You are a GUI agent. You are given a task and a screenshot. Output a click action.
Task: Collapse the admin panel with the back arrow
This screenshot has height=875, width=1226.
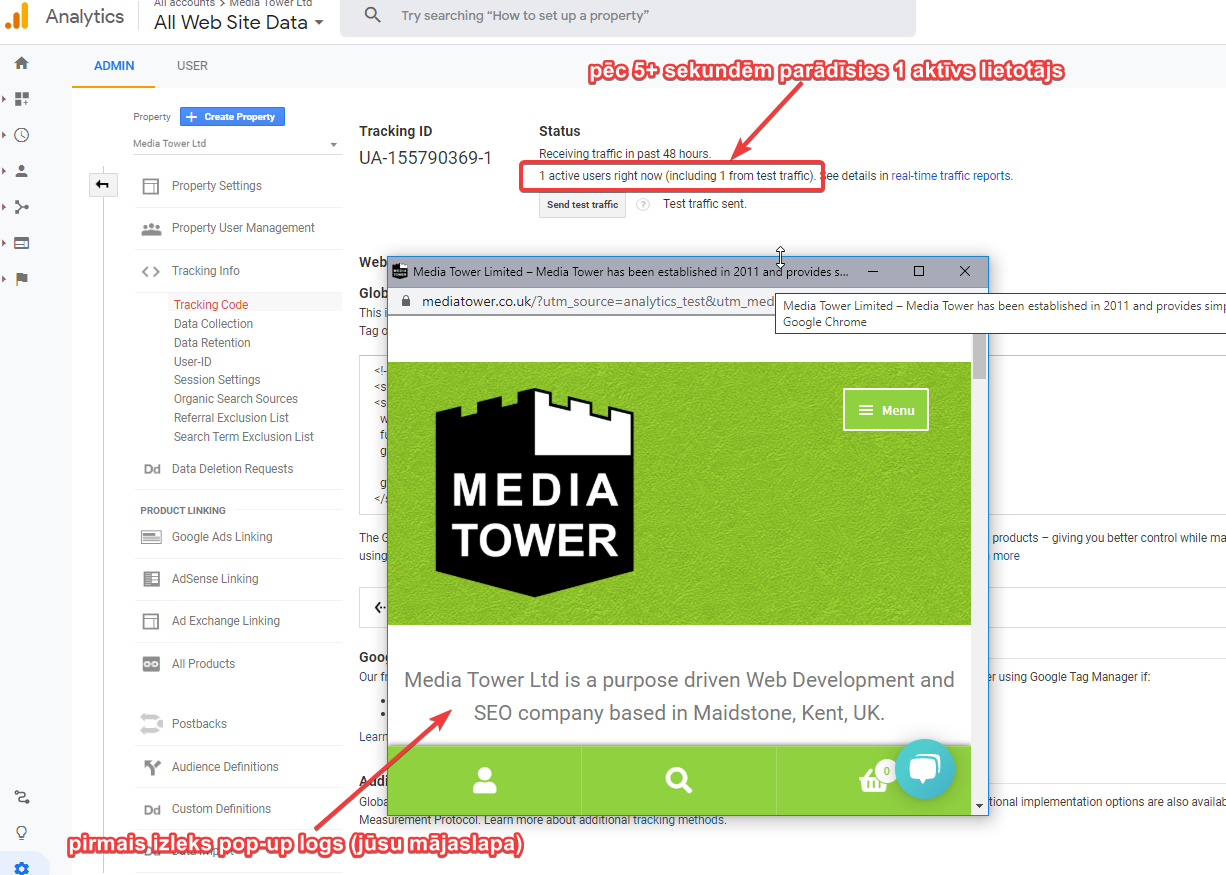click(x=103, y=184)
